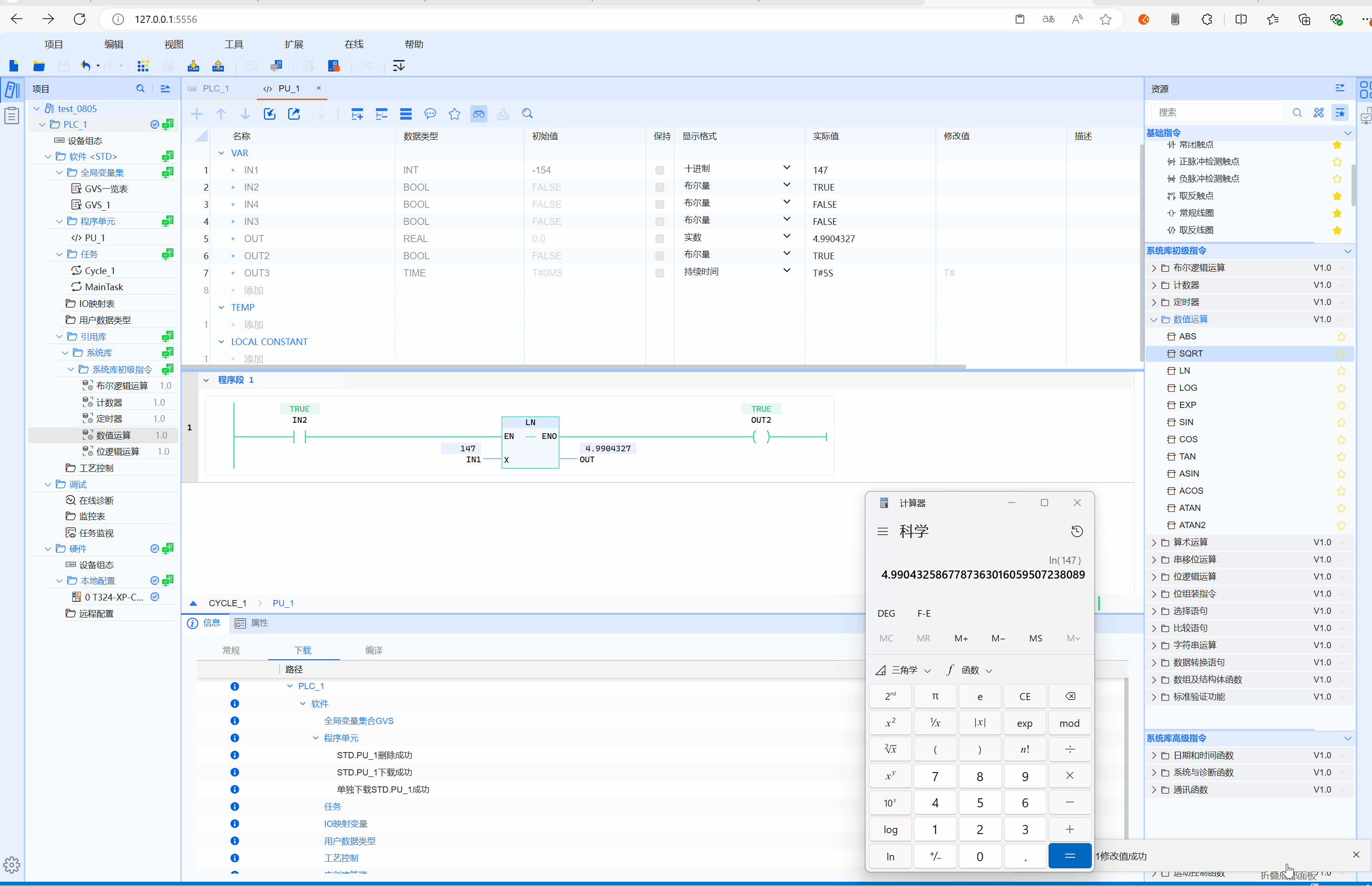Toggle retain checkbox for OUT variable

click(x=659, y=239)
